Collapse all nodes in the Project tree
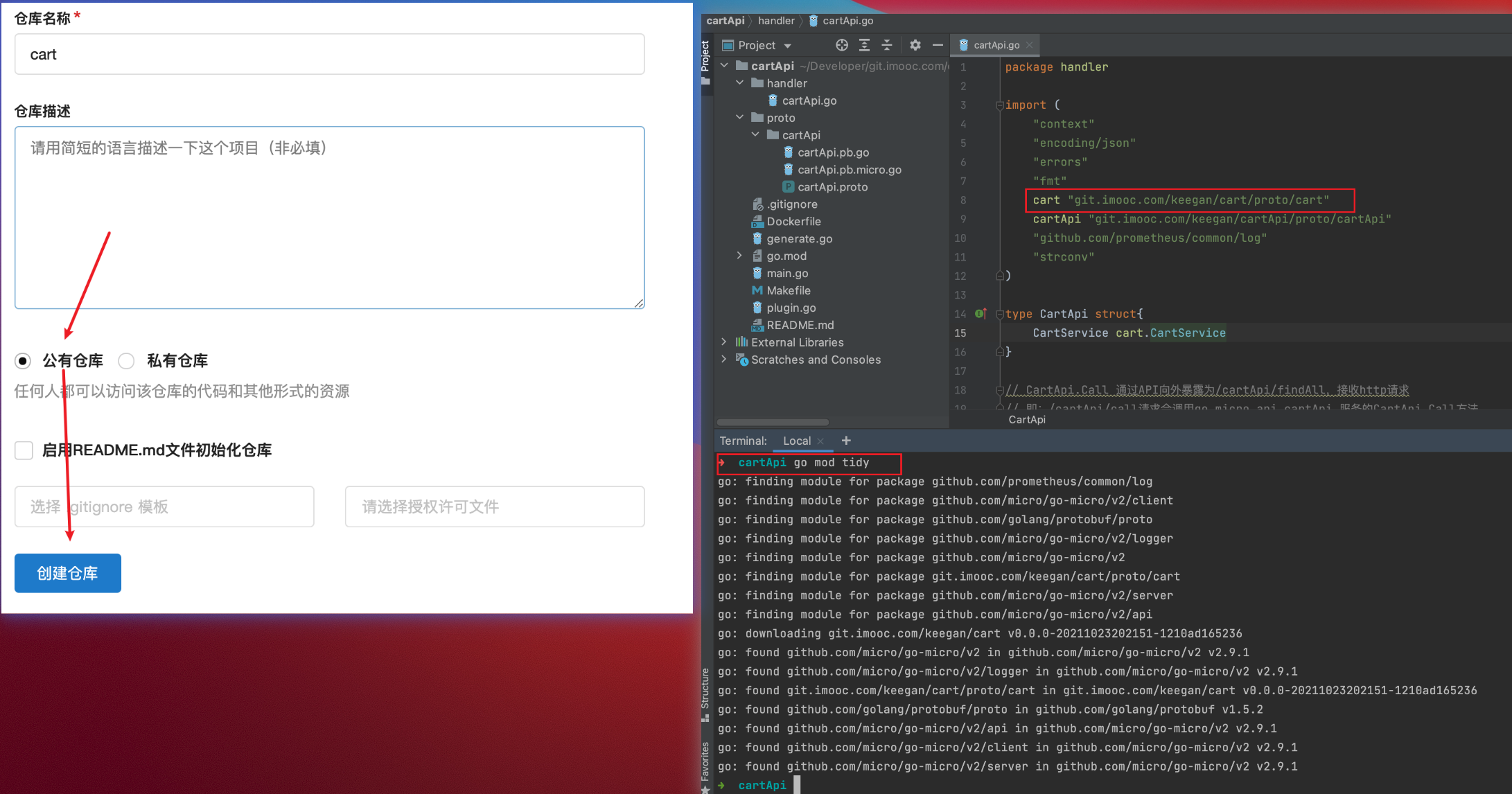This screenshot has width=1512, height=794. click(888, 44)
